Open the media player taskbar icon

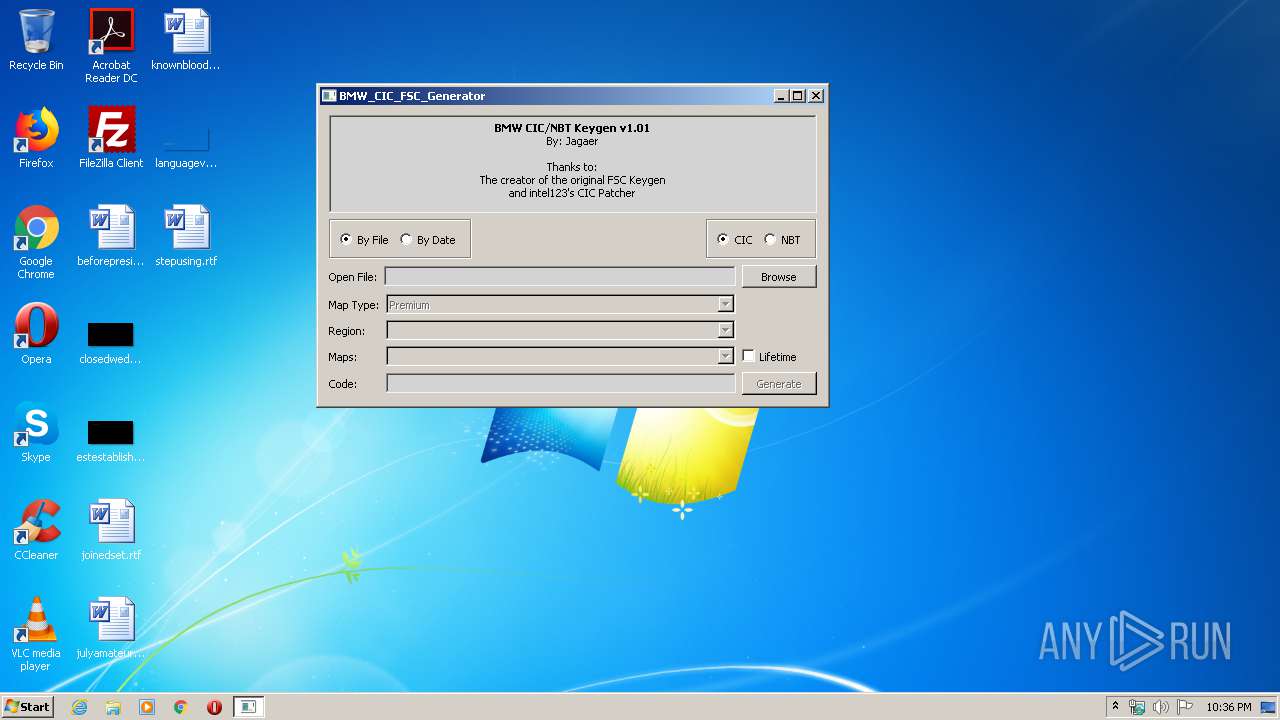click(147, 707)
